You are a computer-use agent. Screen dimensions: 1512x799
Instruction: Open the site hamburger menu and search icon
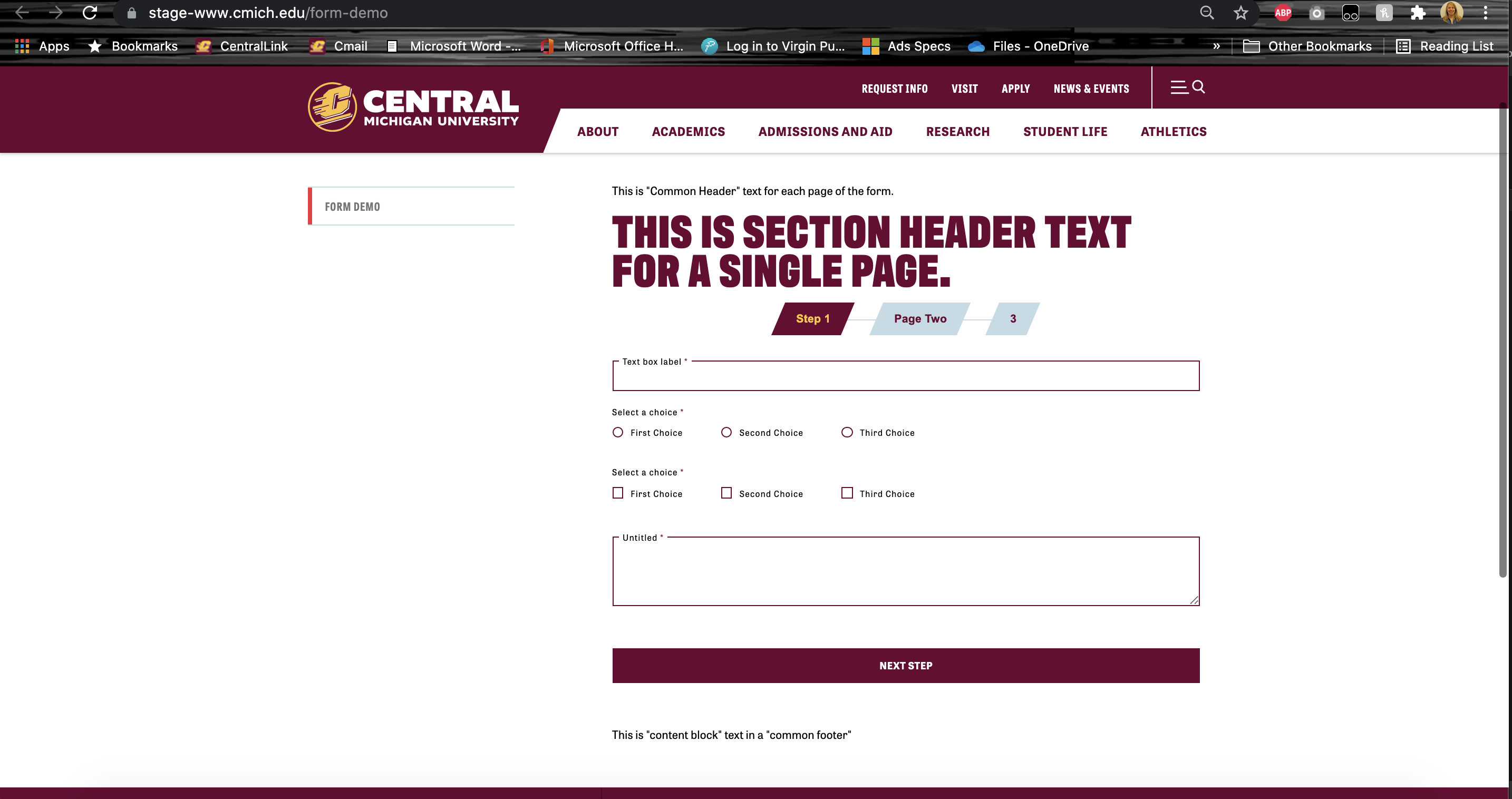(x=1187, y=87)
